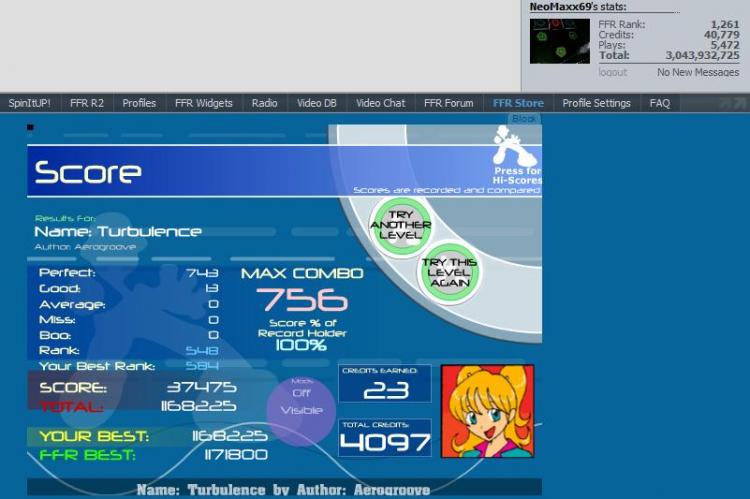Viewport: 750px width, 499px height.
Task: Click the FFR Best score 1171800
Action: click(x=236, y=455)
